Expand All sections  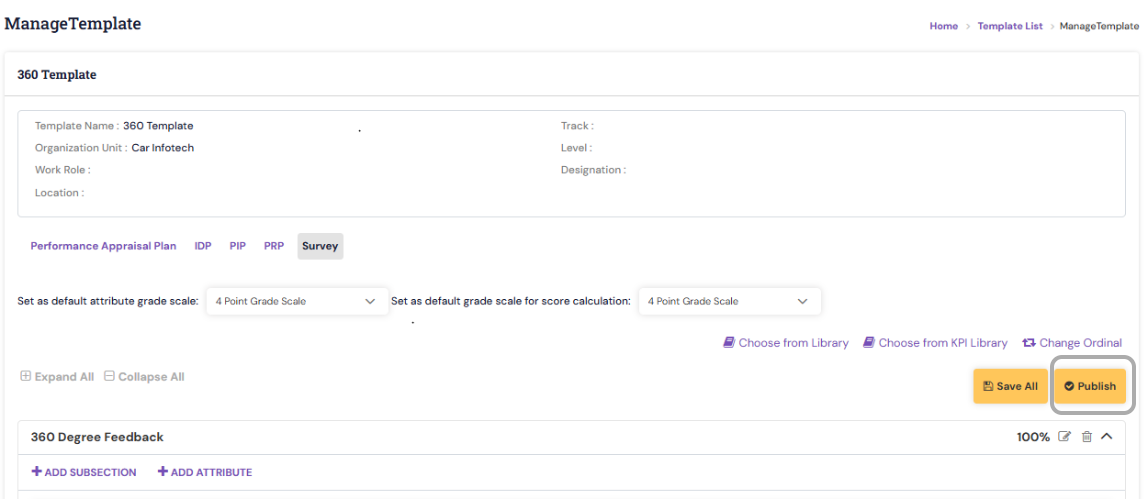(57, 377)
